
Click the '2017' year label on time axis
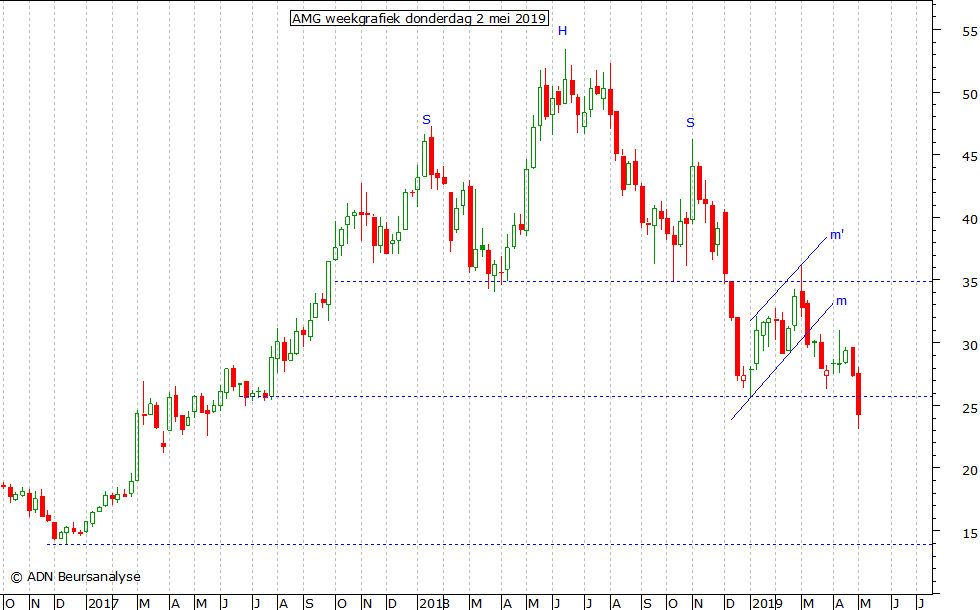(x=102, y=603)
